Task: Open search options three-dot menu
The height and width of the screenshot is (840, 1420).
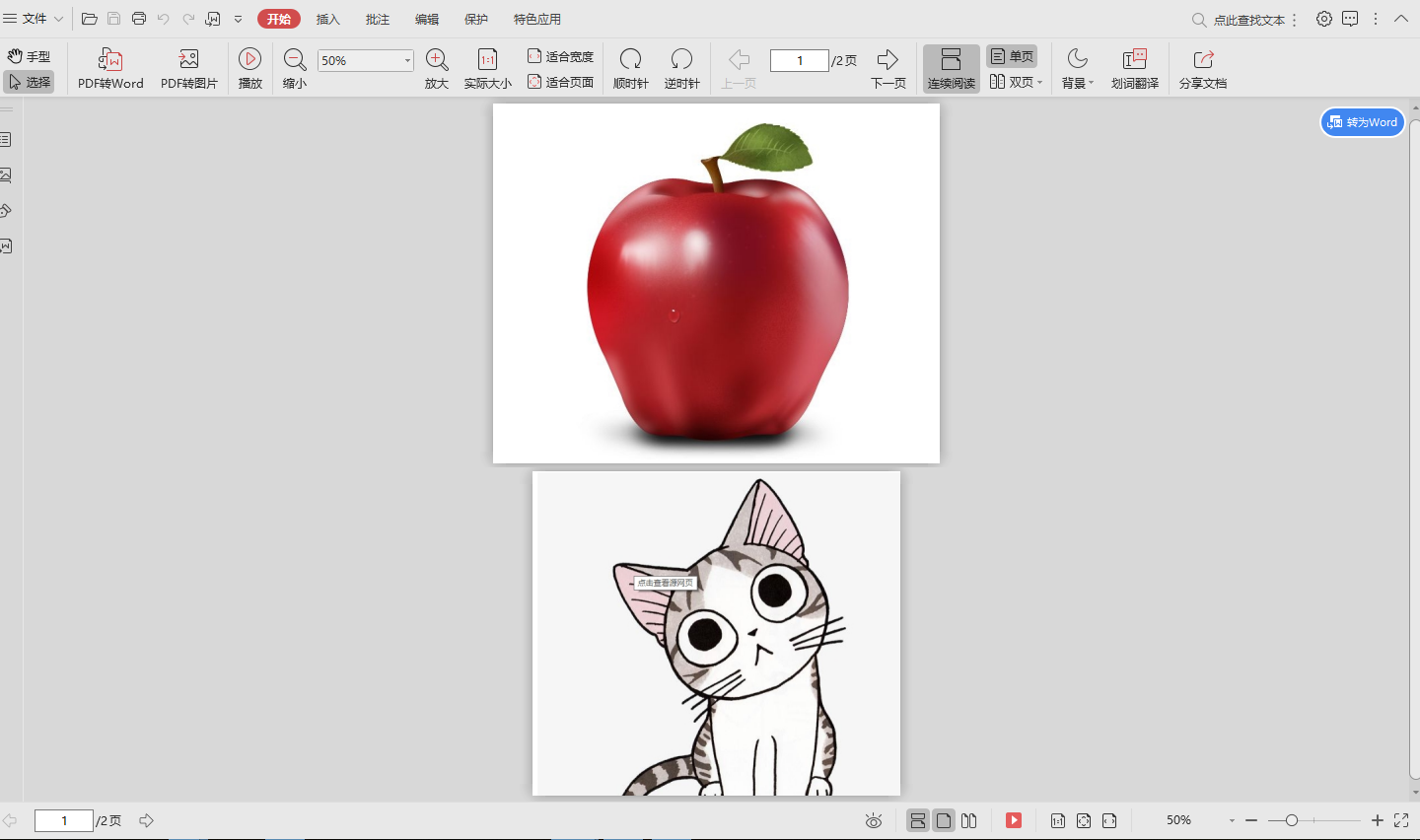Action: 1295,20
